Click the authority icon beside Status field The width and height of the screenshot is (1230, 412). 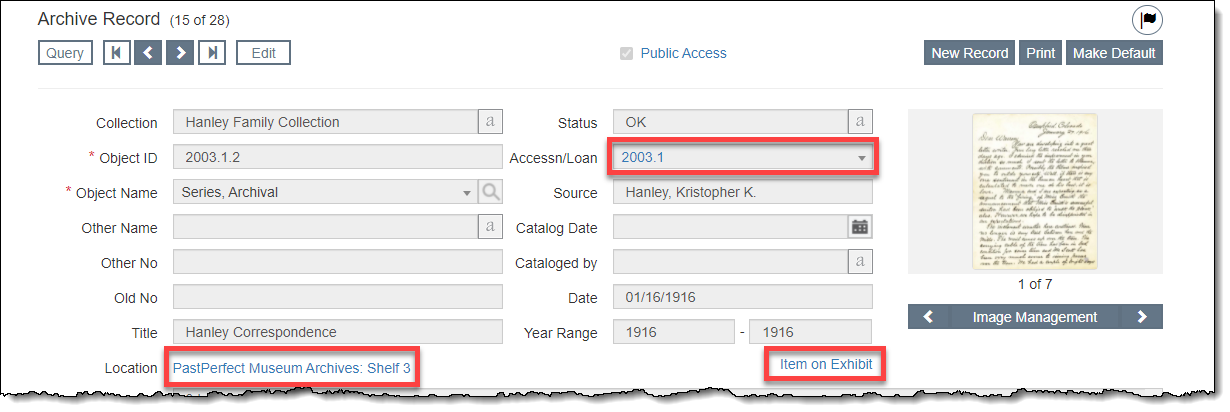[860, 122]
